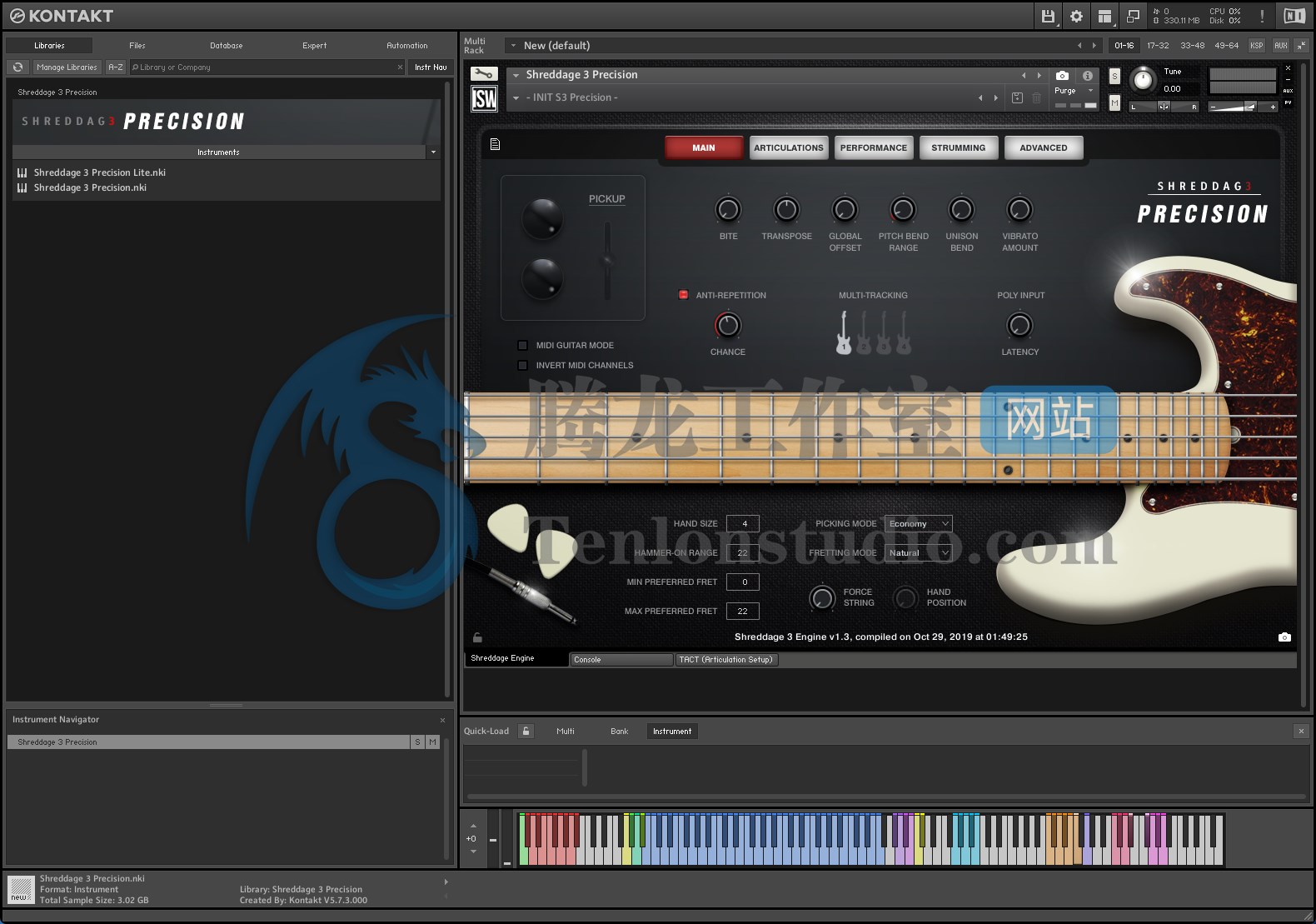Click the pickup vertical slider
The height and width of the screenshot is (924, 1316).
(607, 261)
